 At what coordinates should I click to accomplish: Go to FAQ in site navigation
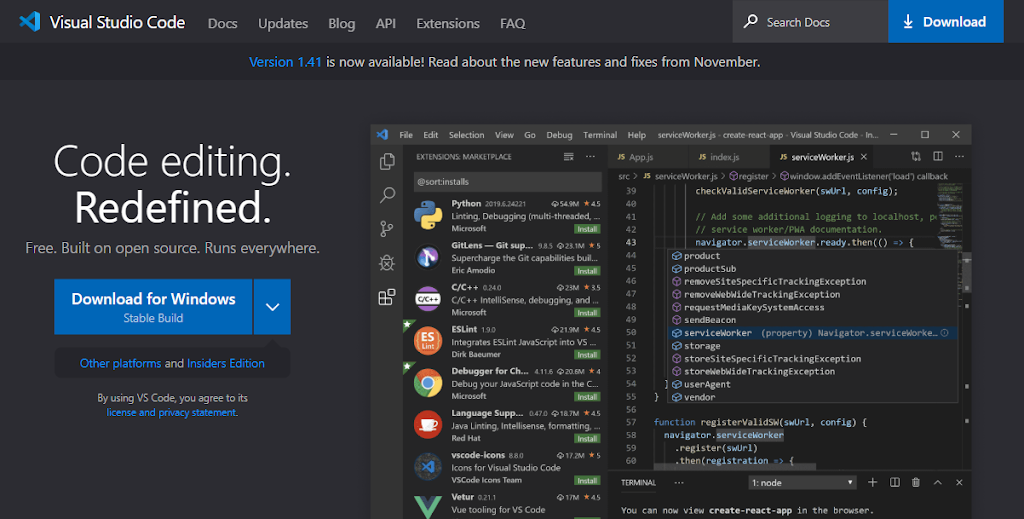(513, 24)
